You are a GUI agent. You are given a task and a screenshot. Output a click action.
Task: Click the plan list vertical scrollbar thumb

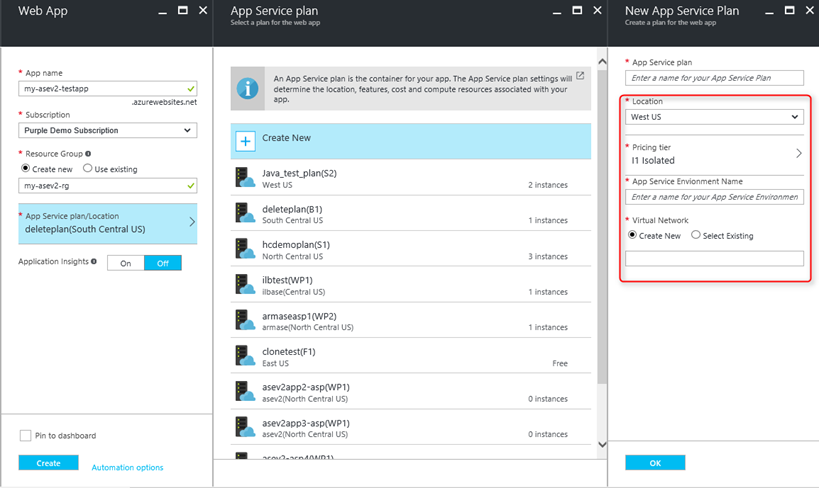coord(602,227)
